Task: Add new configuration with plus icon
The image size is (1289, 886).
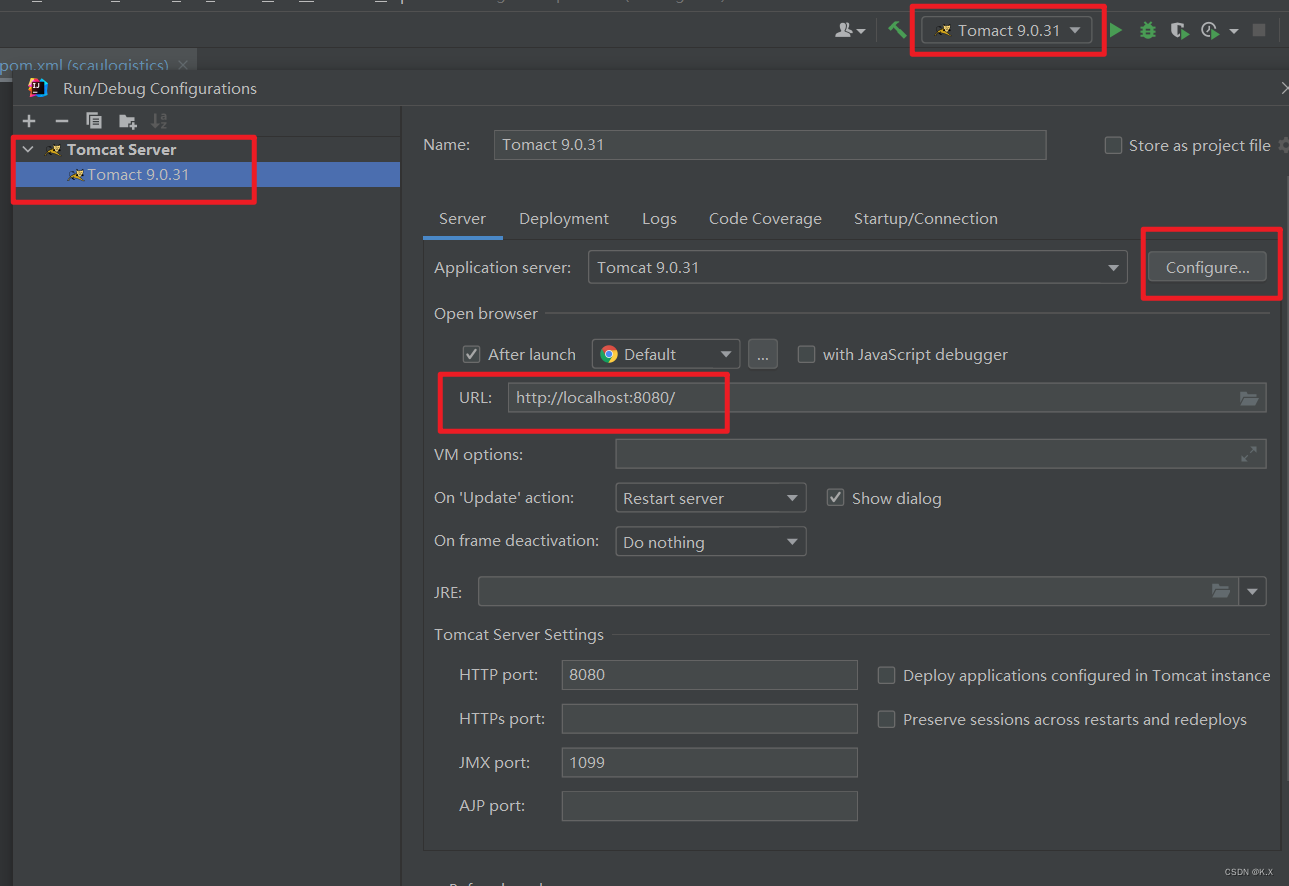Action: [29, 121]
